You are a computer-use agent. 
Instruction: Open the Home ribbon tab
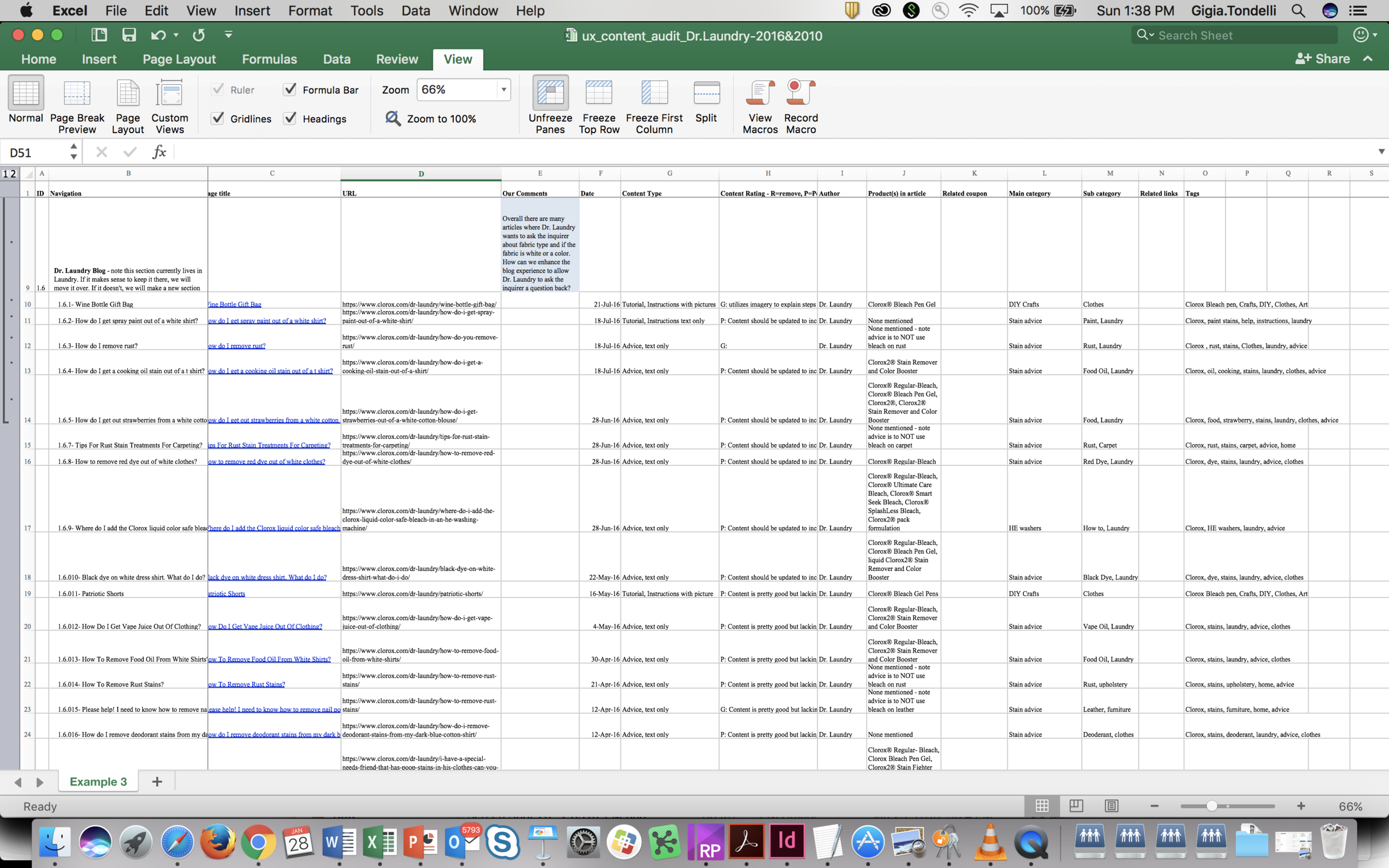pos(38,59)
